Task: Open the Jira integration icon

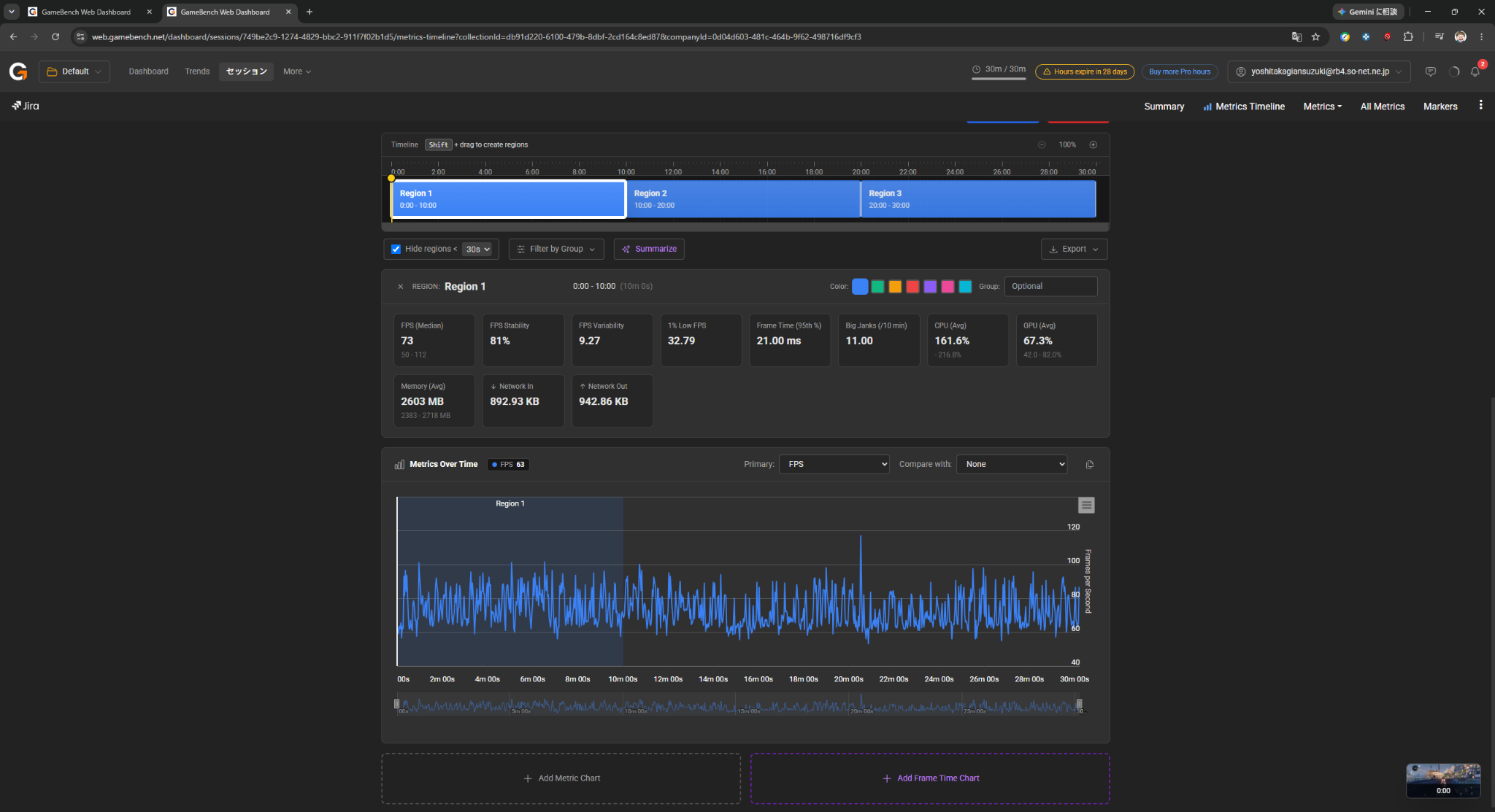Action: pos(26,106)
